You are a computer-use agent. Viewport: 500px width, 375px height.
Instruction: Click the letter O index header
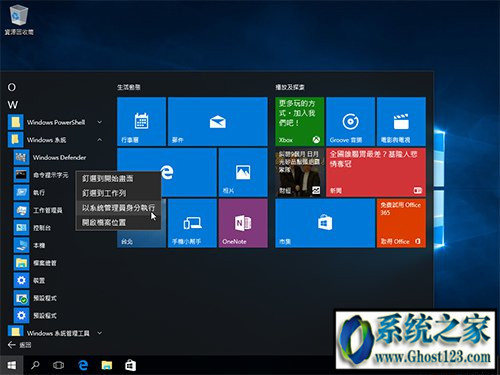(x=12, y=87)
